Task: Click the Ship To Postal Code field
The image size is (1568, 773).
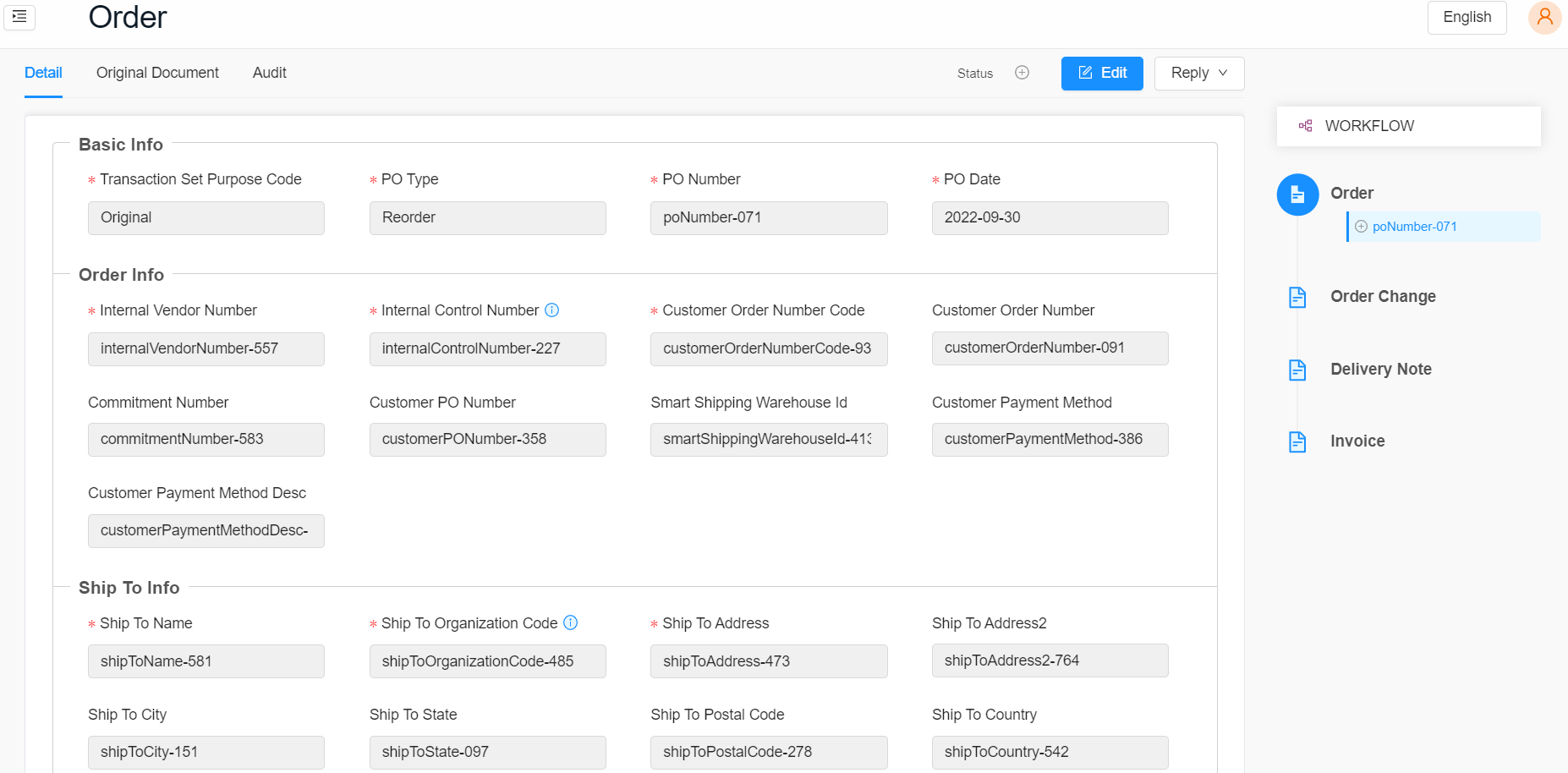Action: [x=769, y=753]
